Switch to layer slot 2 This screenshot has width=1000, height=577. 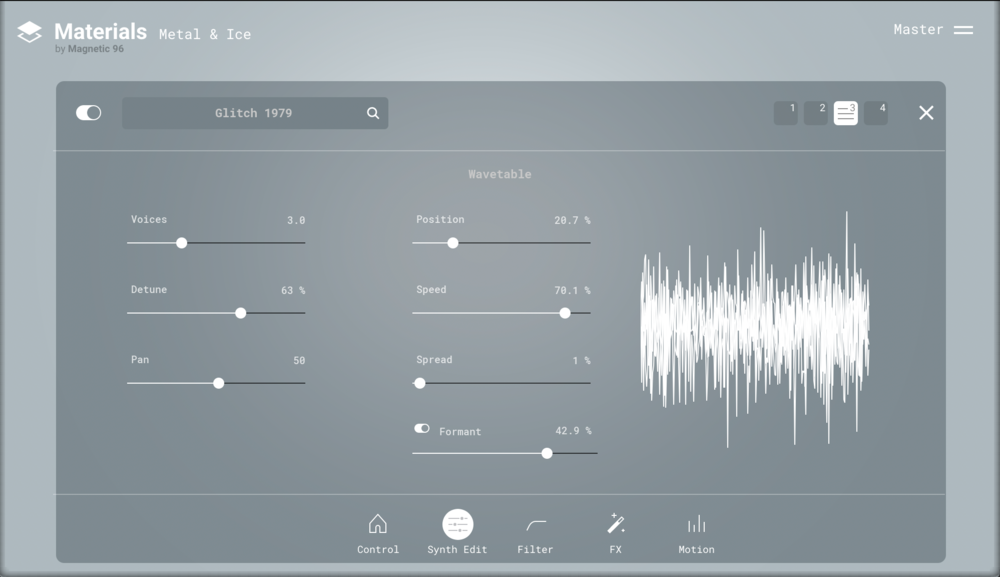[816, 113]
